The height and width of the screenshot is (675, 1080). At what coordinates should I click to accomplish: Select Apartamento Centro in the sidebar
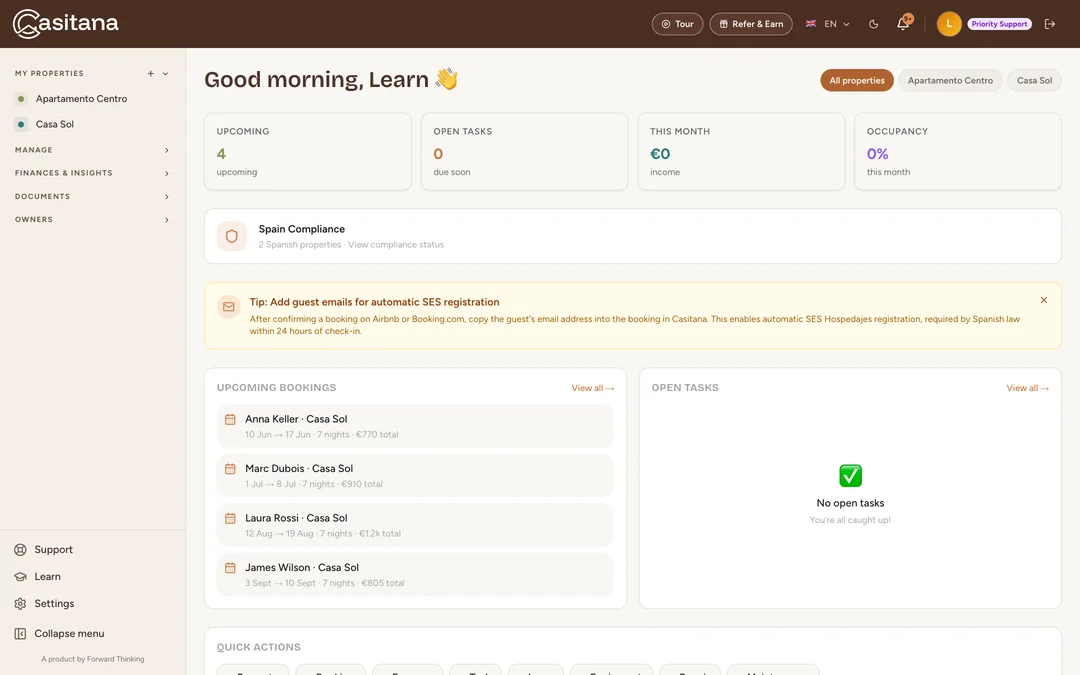click(81, 98)
